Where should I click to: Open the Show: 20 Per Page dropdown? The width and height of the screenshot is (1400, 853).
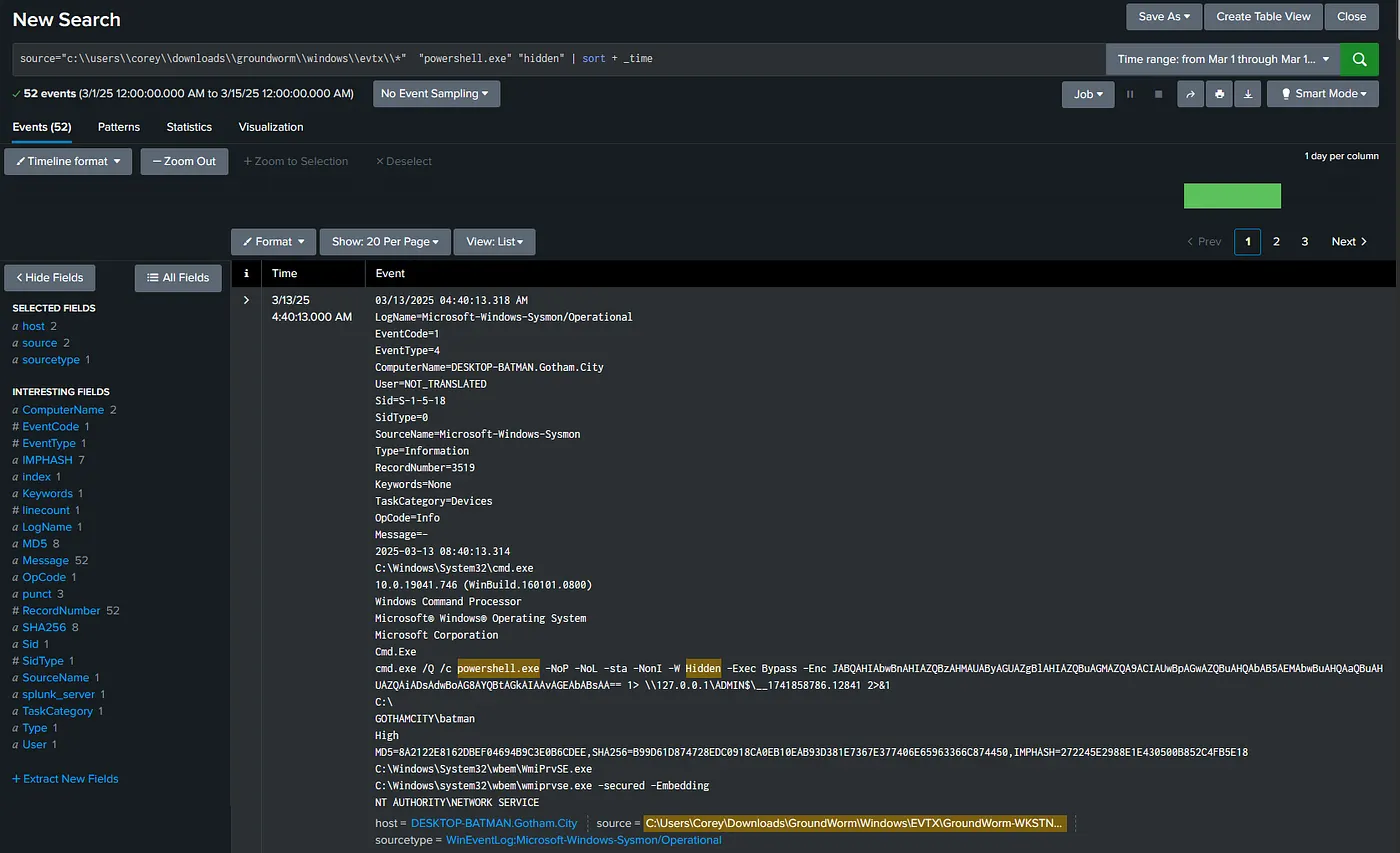(385, 242)
